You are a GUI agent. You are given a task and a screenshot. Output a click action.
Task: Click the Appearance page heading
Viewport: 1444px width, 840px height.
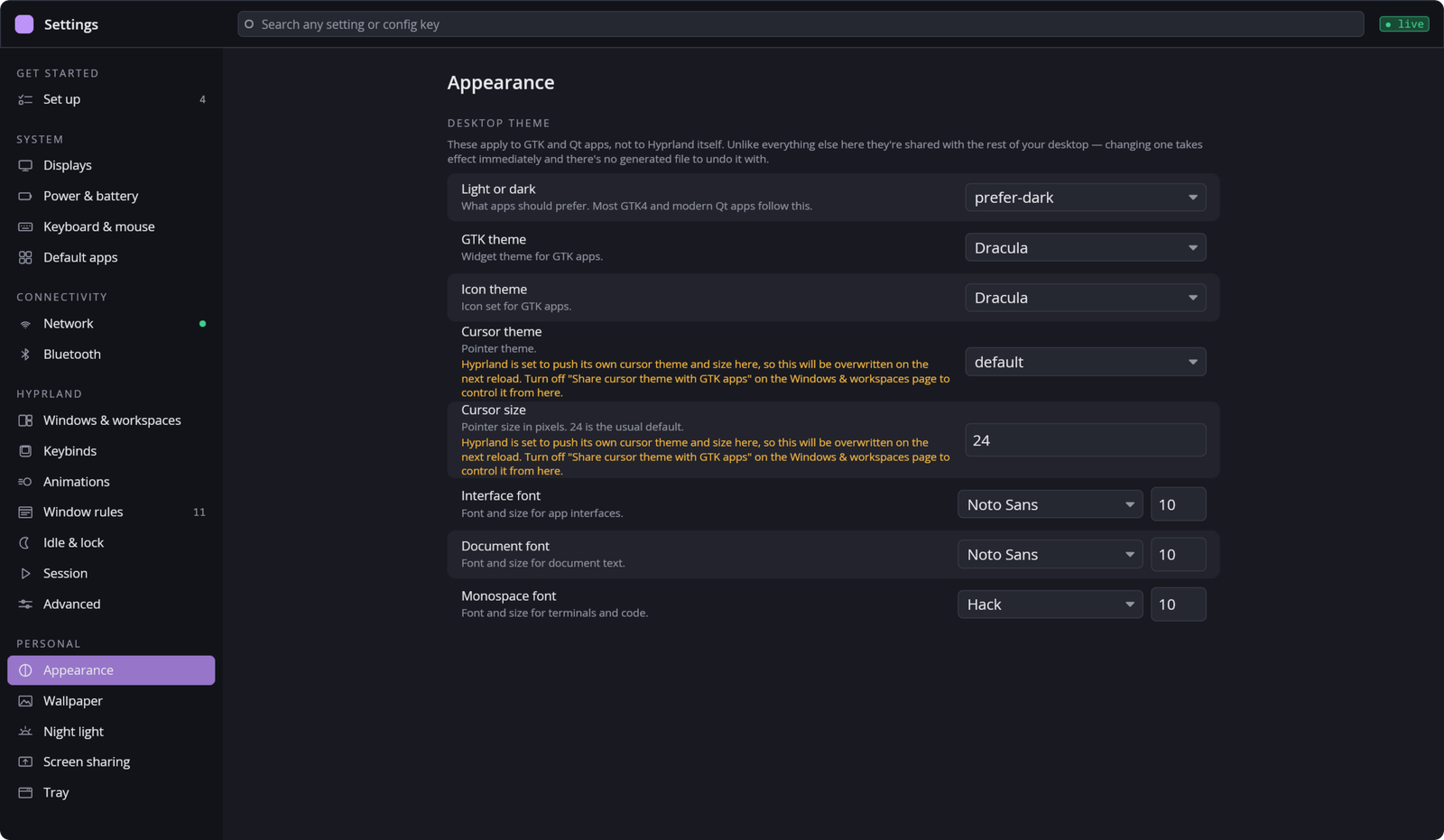point(501,82)
